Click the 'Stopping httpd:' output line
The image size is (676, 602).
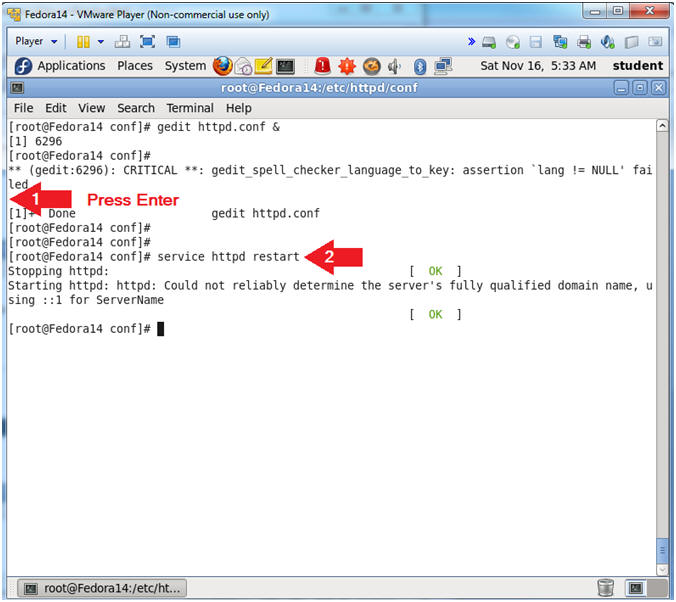click(x=59, y=271)
